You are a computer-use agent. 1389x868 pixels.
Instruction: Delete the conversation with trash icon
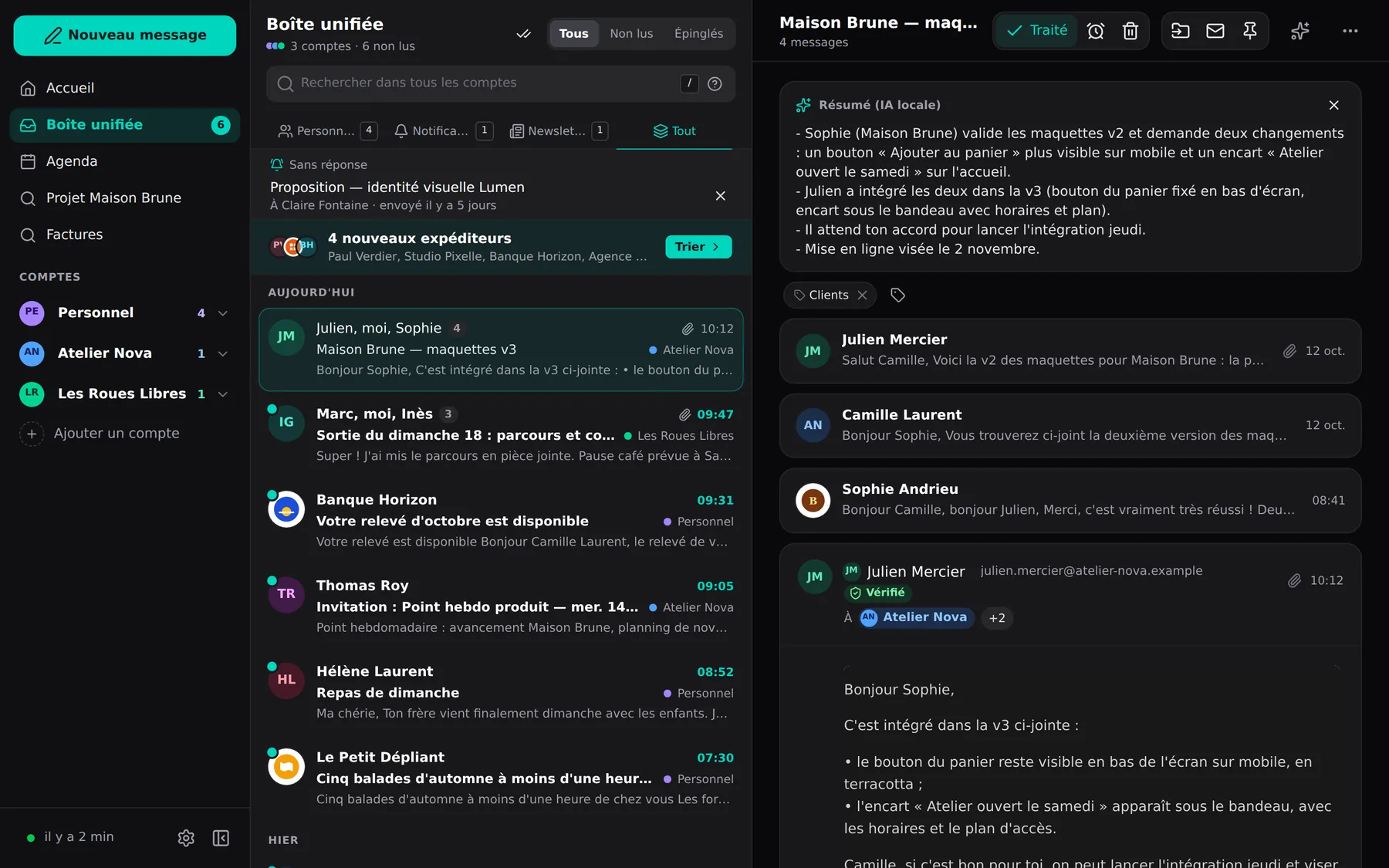pos(1130,31)
